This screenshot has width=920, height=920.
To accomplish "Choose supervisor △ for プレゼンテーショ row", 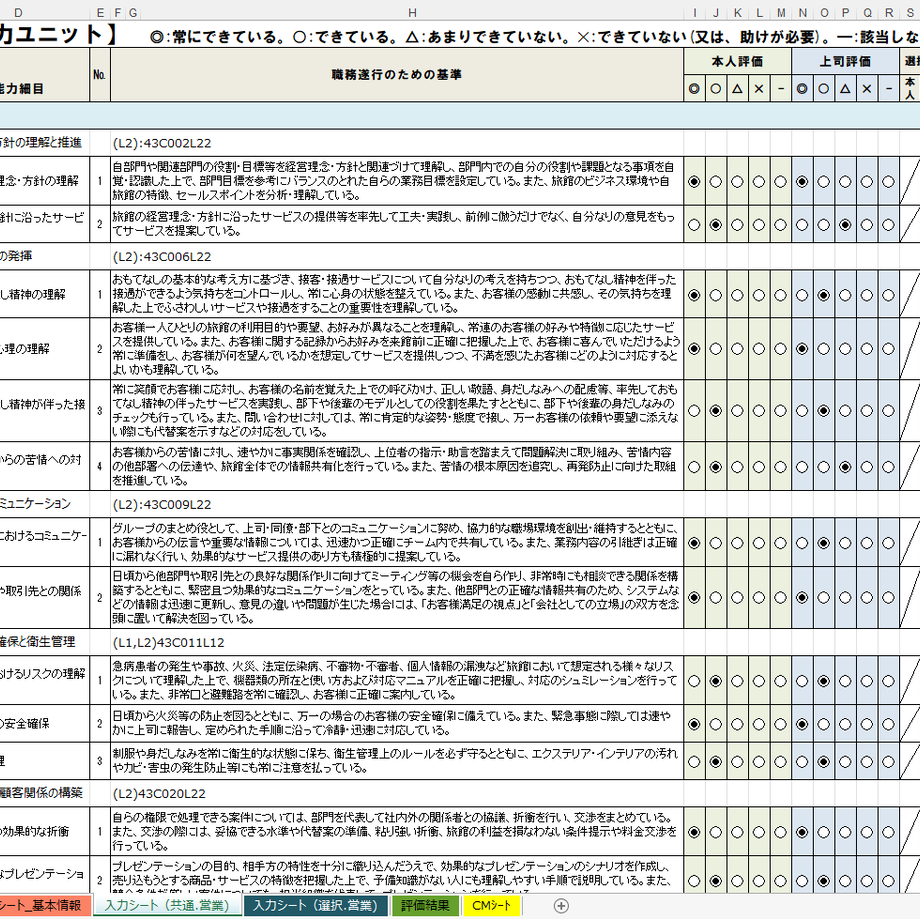I will [845, 881].
